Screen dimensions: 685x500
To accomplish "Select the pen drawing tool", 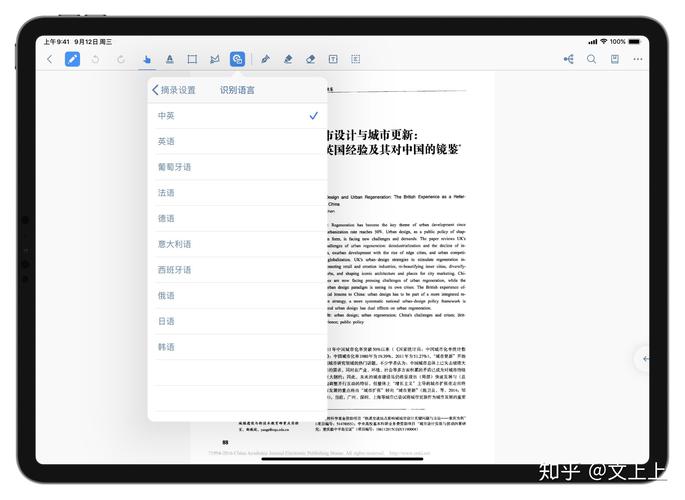I will 265,59.
